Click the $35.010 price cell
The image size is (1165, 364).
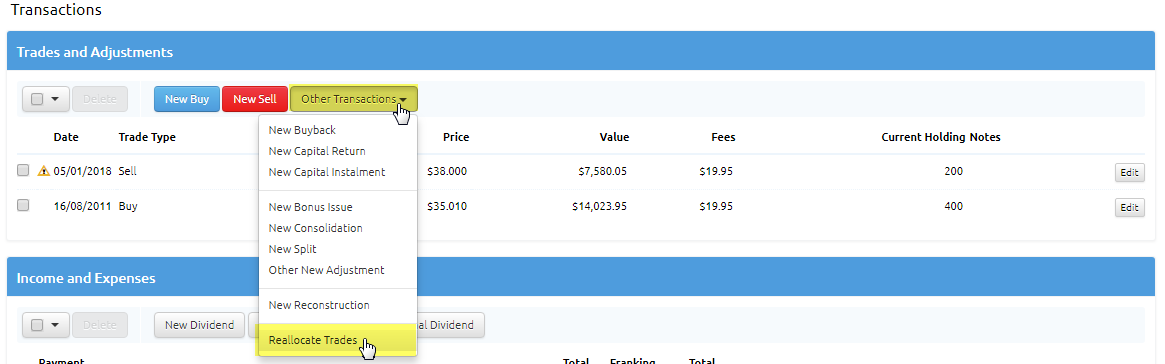tap(447, 206)
